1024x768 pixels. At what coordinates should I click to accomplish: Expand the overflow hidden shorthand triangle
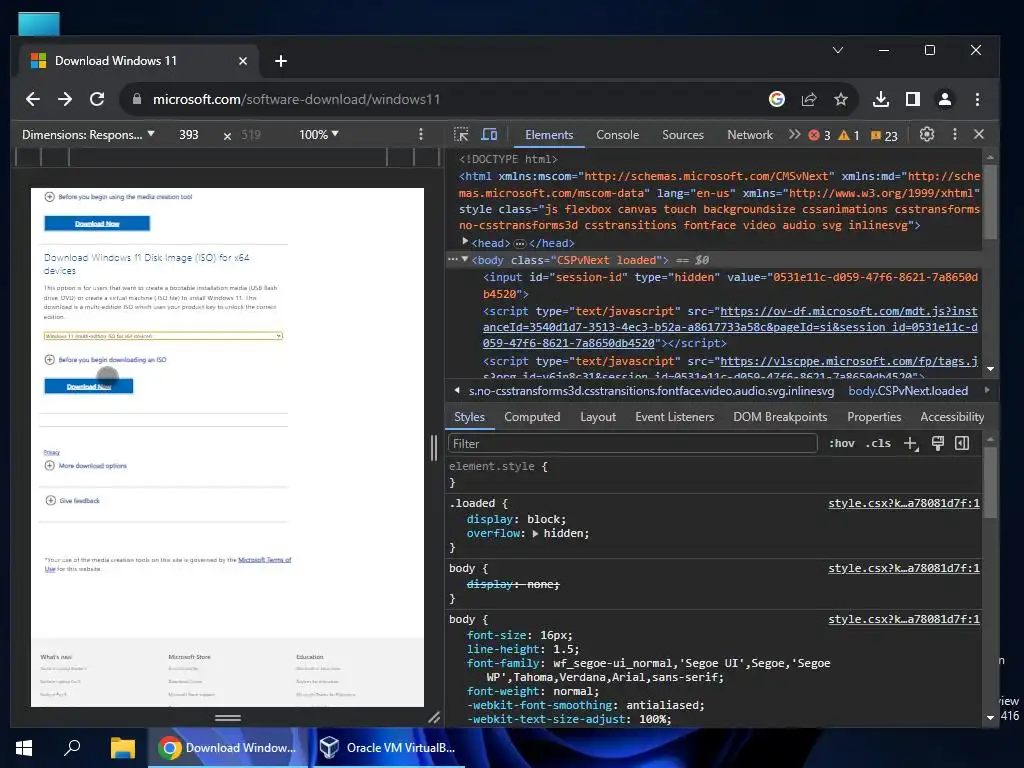[536, 534]
